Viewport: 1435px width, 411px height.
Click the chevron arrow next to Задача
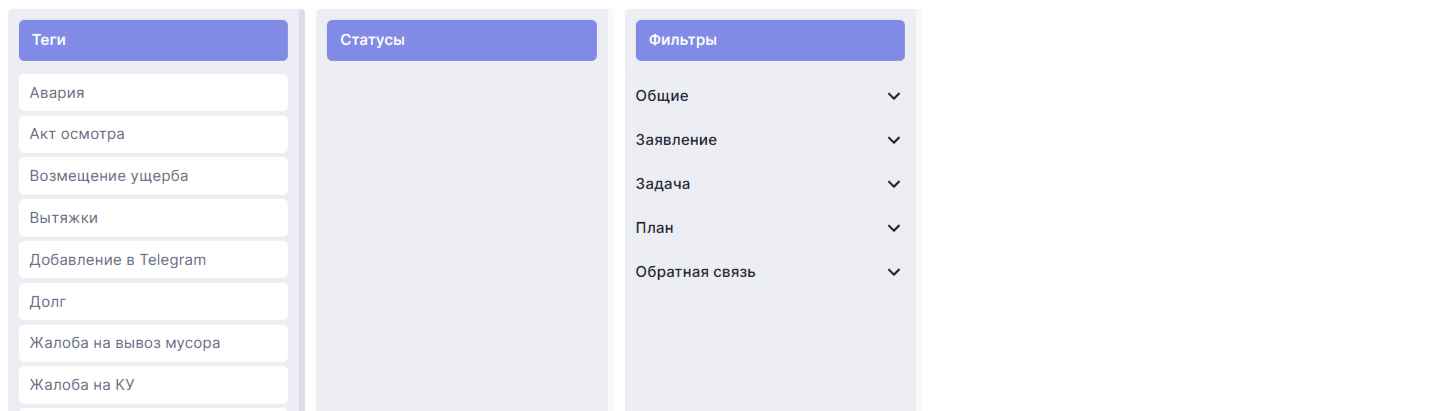894,184
